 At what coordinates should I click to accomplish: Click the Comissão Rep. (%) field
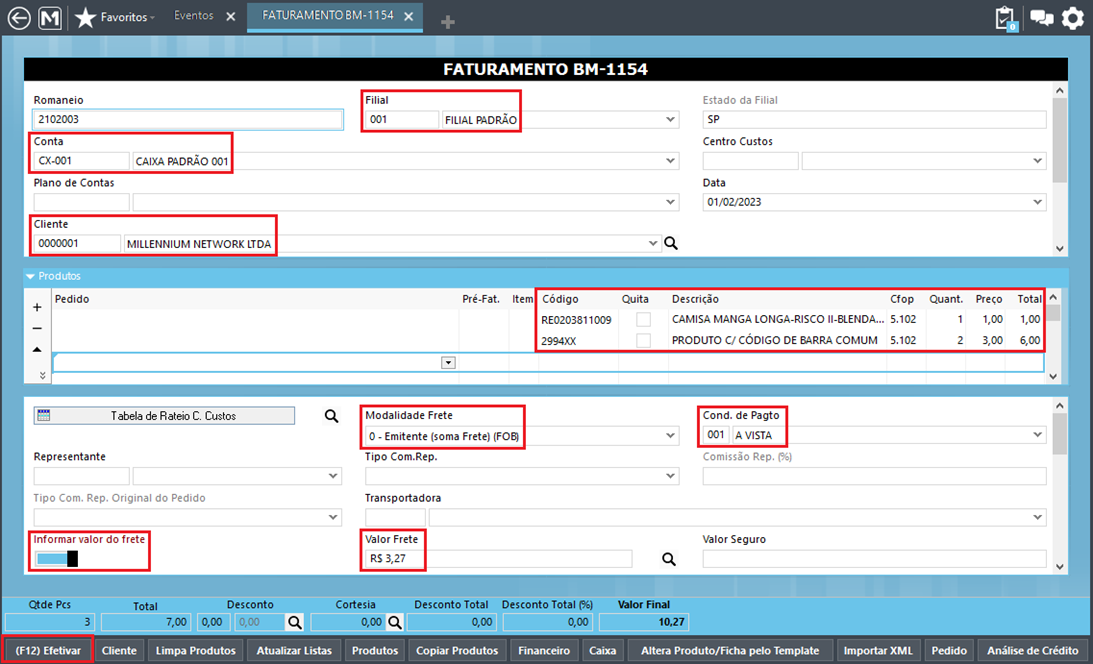pos(874,477)
